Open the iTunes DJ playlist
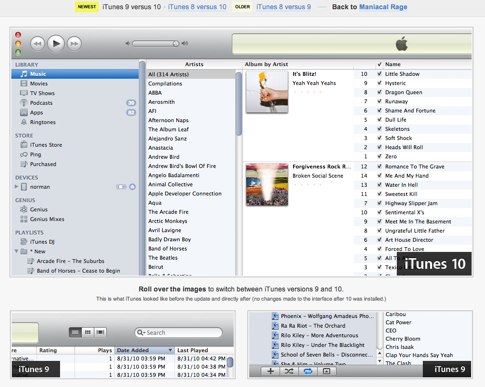The width and height of the screenshot is (485, 387). [x=42, y=242]
